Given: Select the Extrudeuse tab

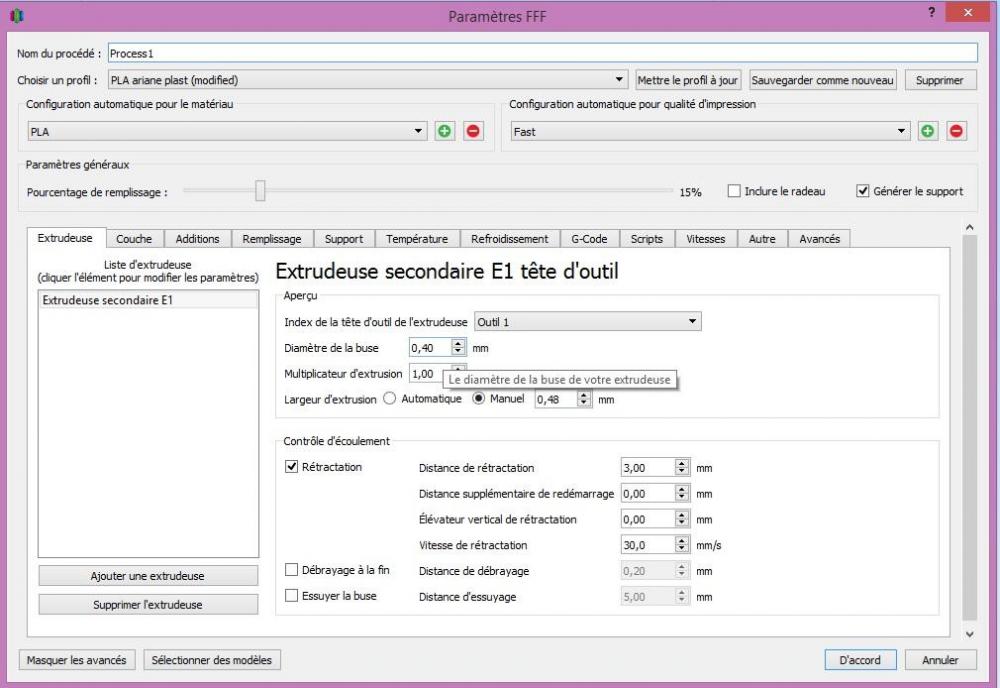Looking at the screenshot, I should (x=65, y=238).
